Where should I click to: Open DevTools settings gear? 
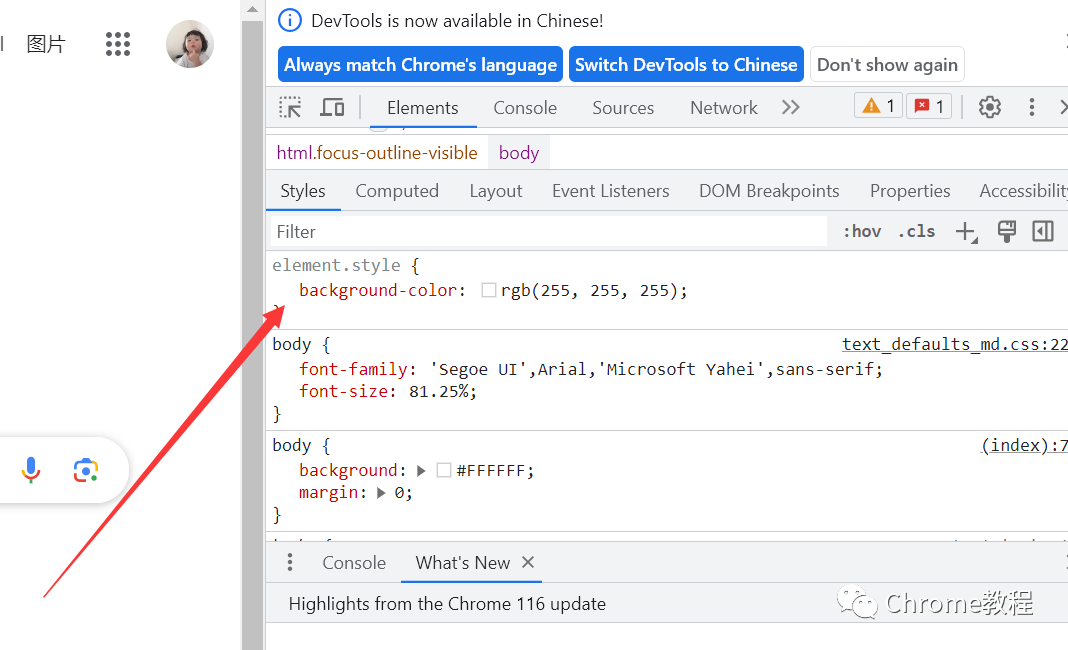[990, 107]
